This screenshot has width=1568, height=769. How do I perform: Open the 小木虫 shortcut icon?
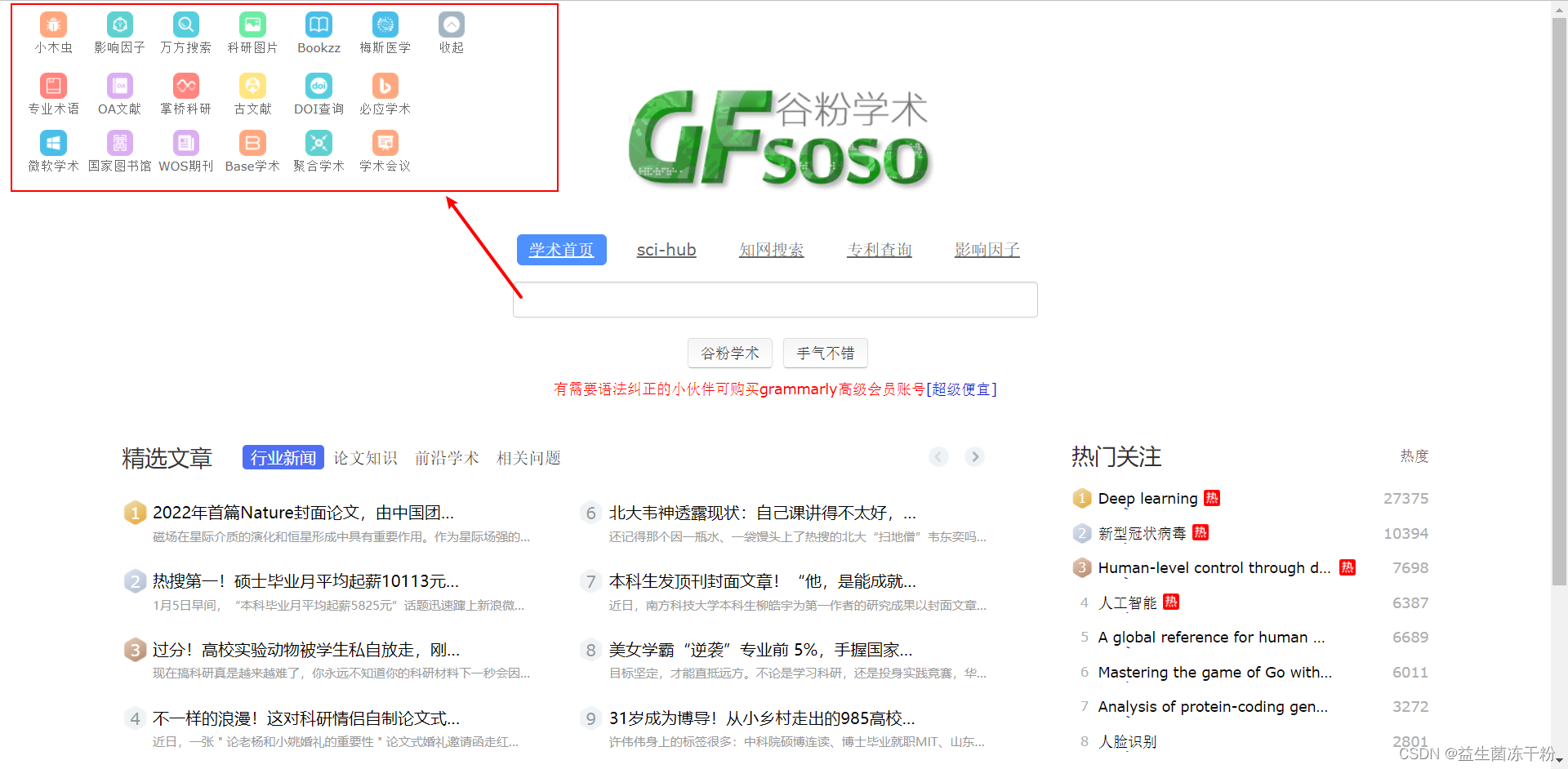tap(53, 24)
